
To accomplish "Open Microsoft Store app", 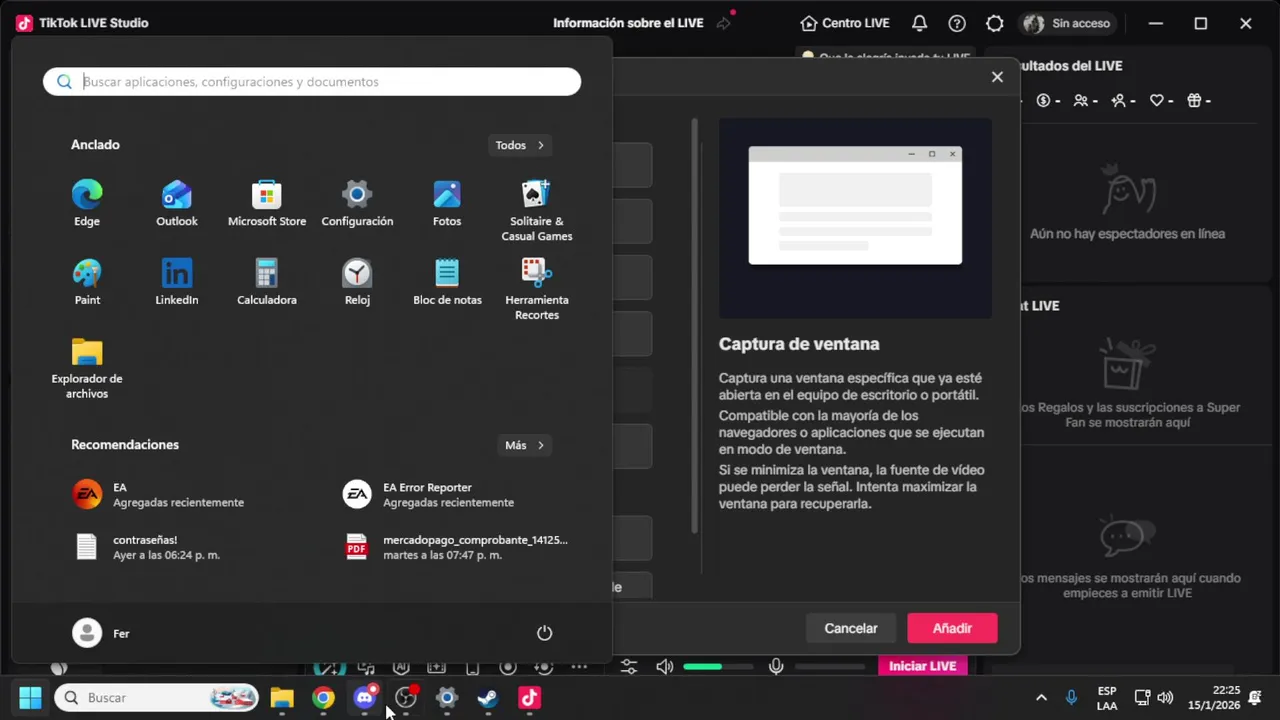I will pyautogui.click(x=267, y=203).
